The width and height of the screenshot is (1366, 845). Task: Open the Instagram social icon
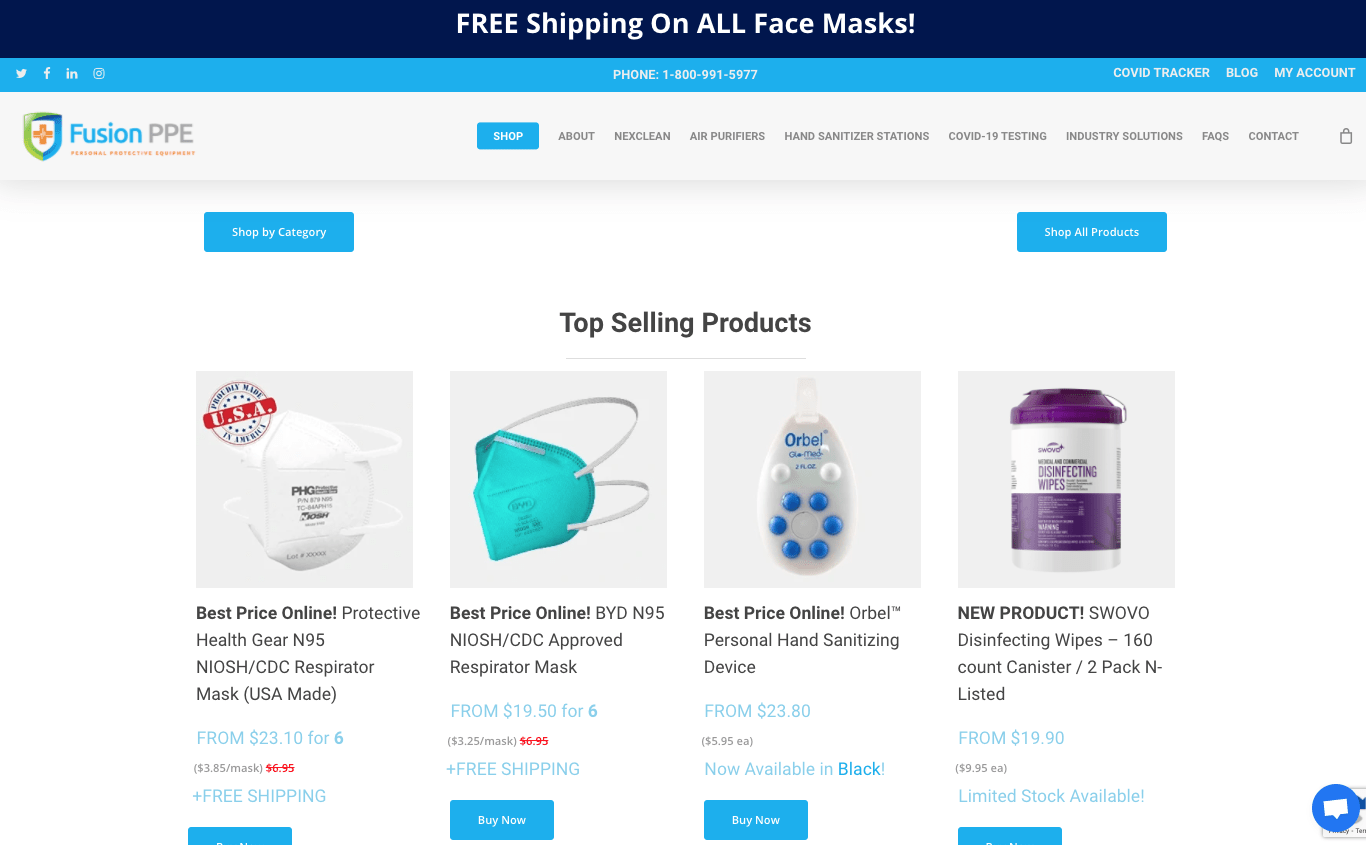(x=99, y=74)
